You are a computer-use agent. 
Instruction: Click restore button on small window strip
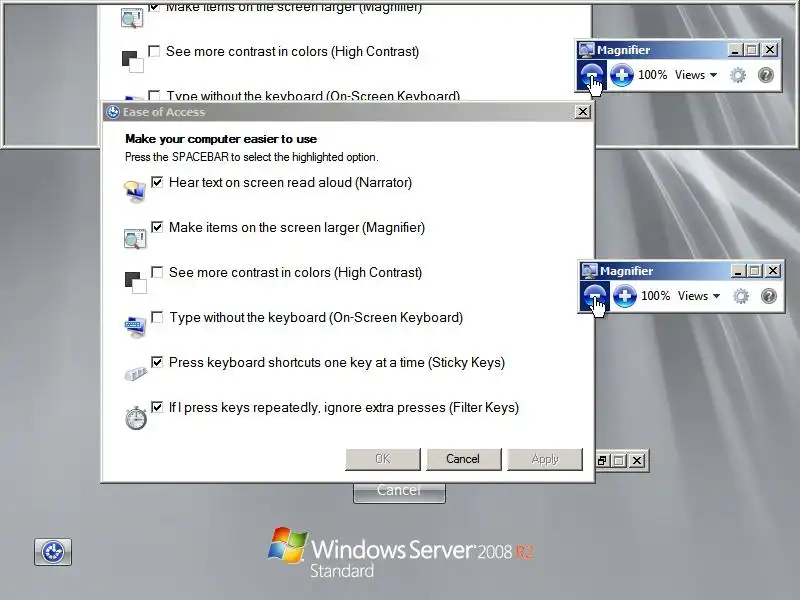[x=602, y=461]
